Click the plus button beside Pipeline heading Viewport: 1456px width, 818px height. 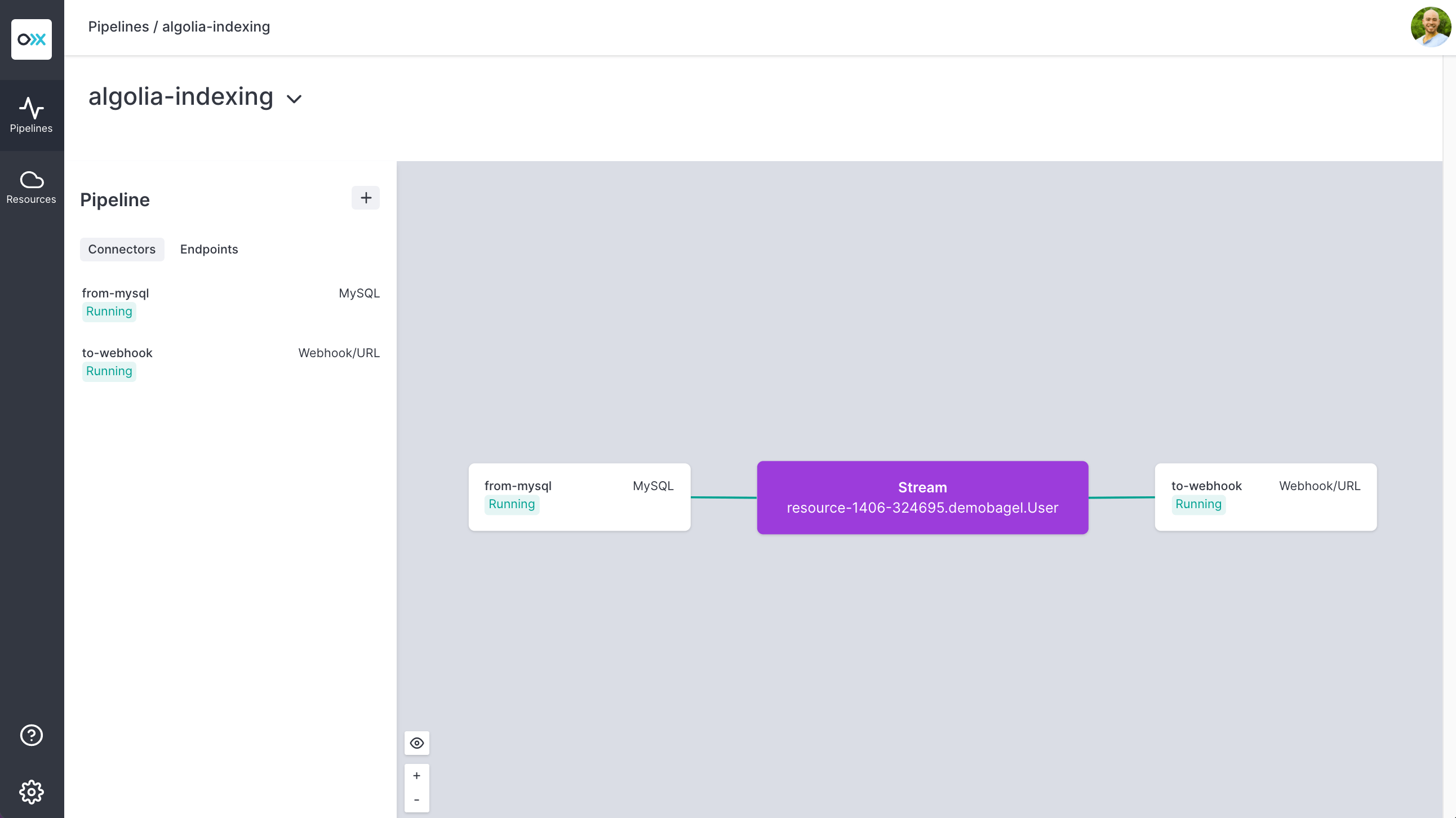point(366,198)
